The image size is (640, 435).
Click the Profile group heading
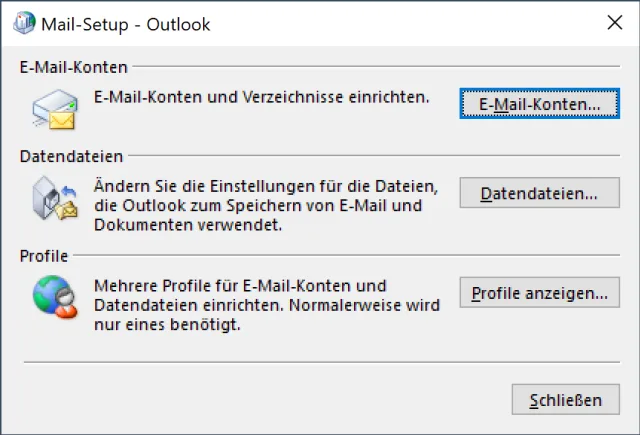(43, 256)
